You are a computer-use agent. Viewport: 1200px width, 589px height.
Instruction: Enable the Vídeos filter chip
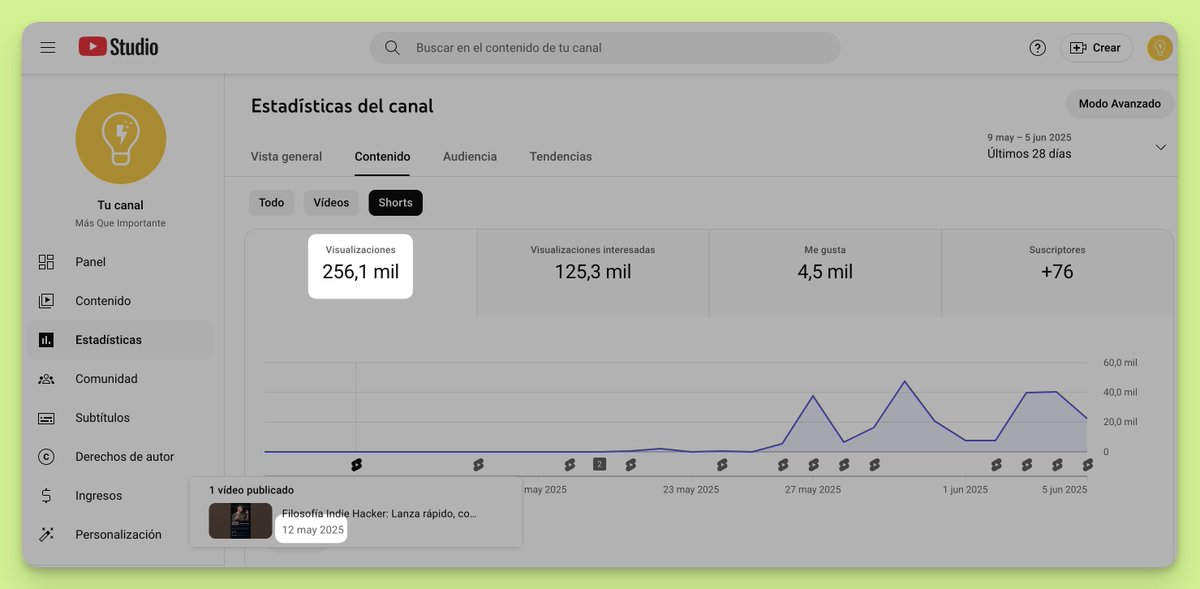coord(331,202)
